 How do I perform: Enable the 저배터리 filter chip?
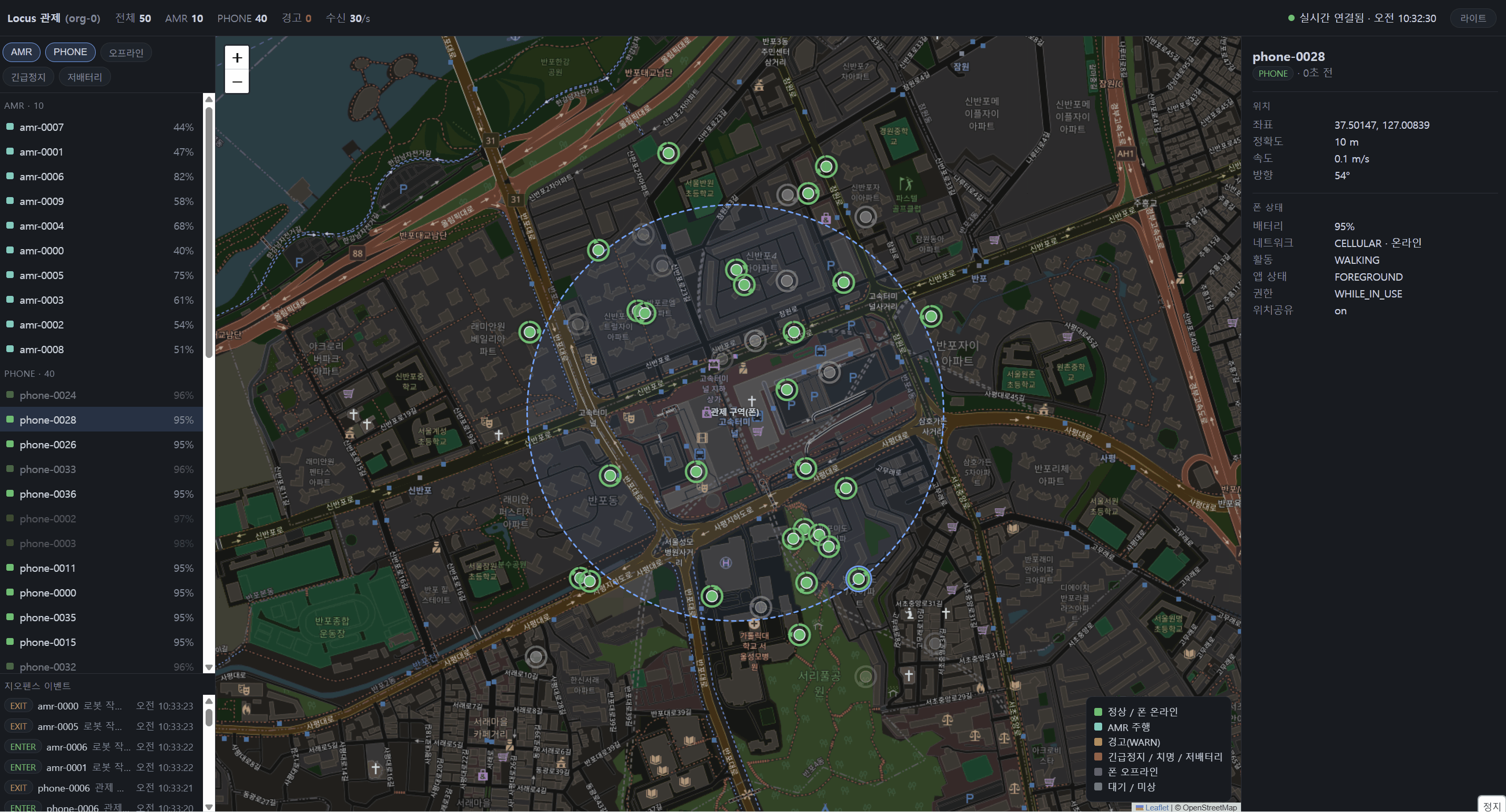point(85,77)
